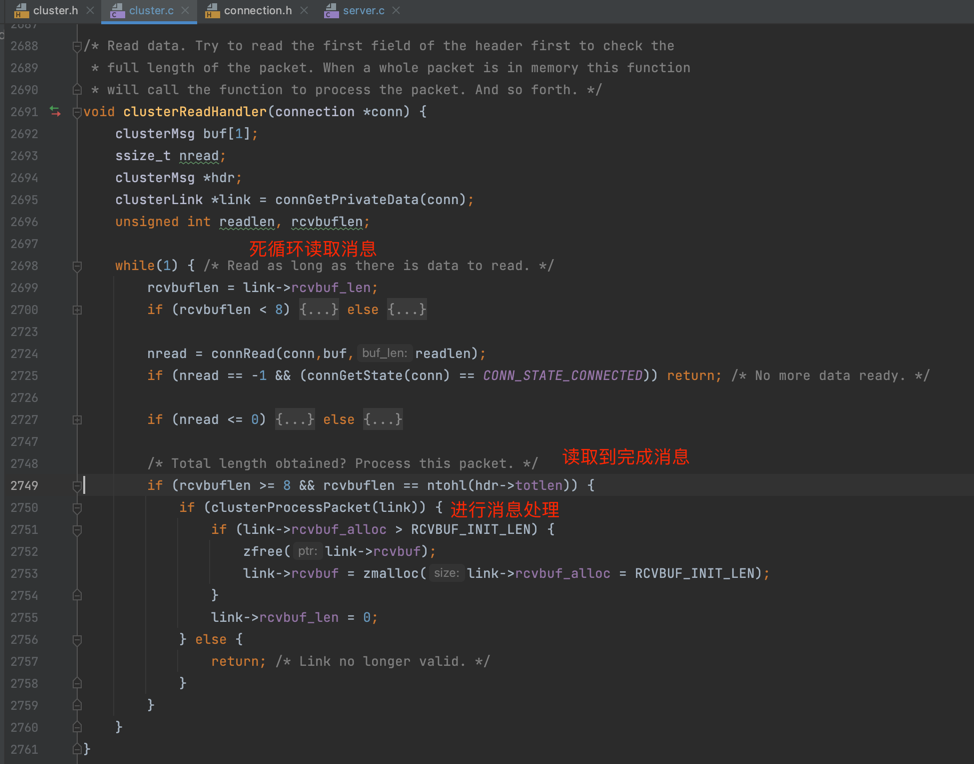Click the cluster.h header file icon

pyautogui.click(x=21, y=11)
